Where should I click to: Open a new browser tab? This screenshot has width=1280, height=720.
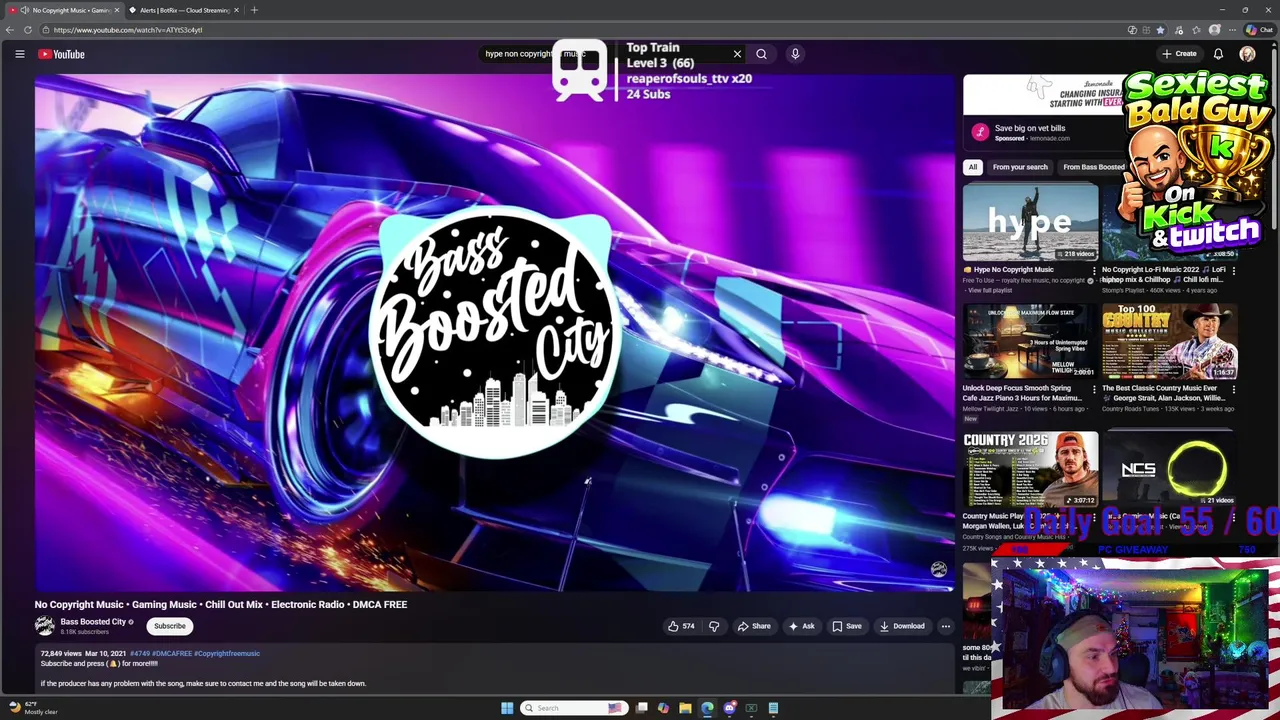click(254, 10)
